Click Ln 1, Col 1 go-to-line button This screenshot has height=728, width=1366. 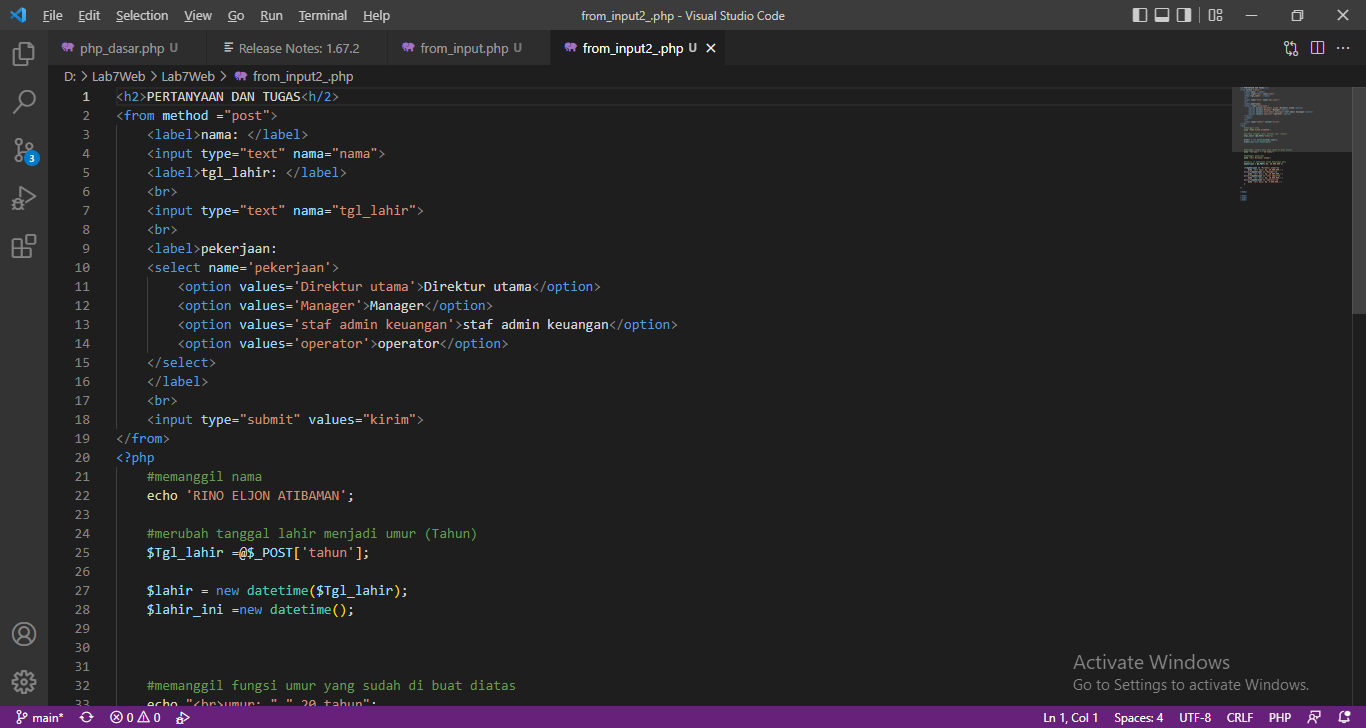coord(1071,718)
